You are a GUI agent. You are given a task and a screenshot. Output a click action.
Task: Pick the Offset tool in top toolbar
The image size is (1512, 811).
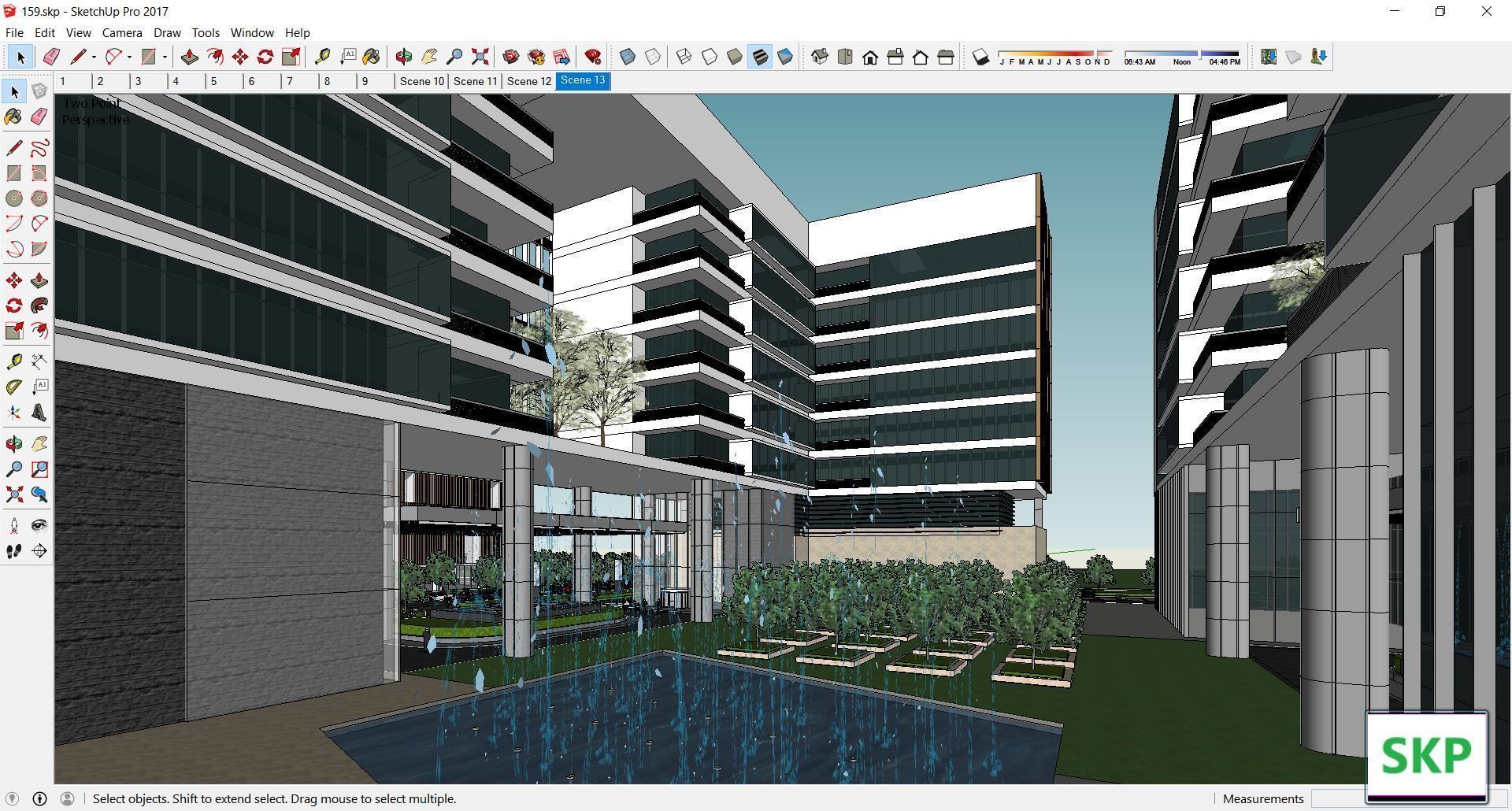(215, 57)
